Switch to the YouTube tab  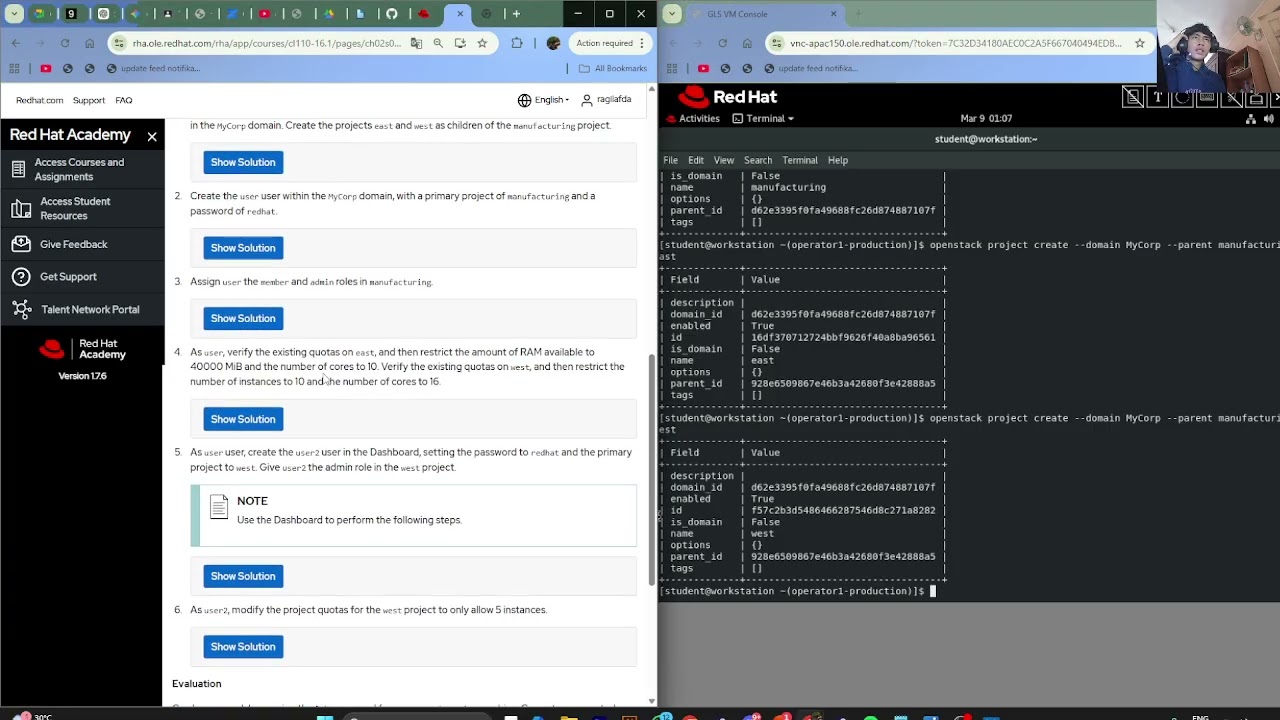(264, 14)
